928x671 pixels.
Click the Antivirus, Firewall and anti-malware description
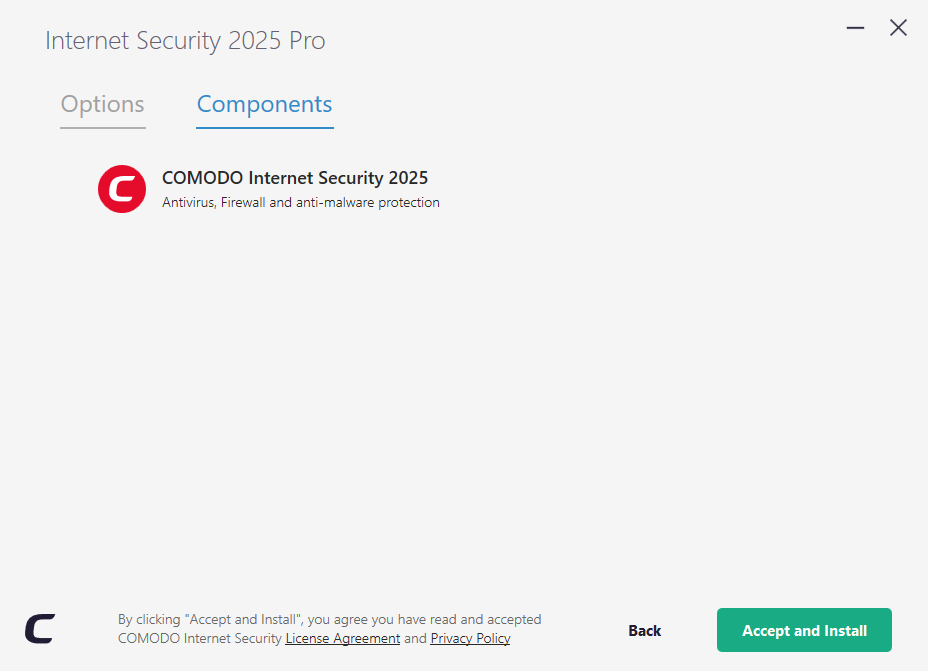tap(300, 203)
